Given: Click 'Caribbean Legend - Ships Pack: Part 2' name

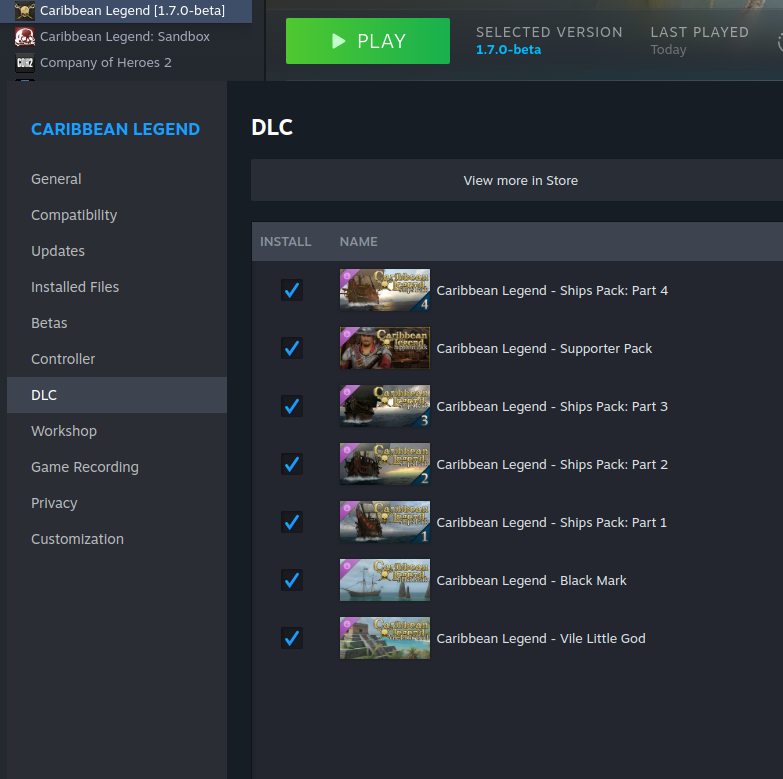Looking at the screenshot, I should coord(552,464).
